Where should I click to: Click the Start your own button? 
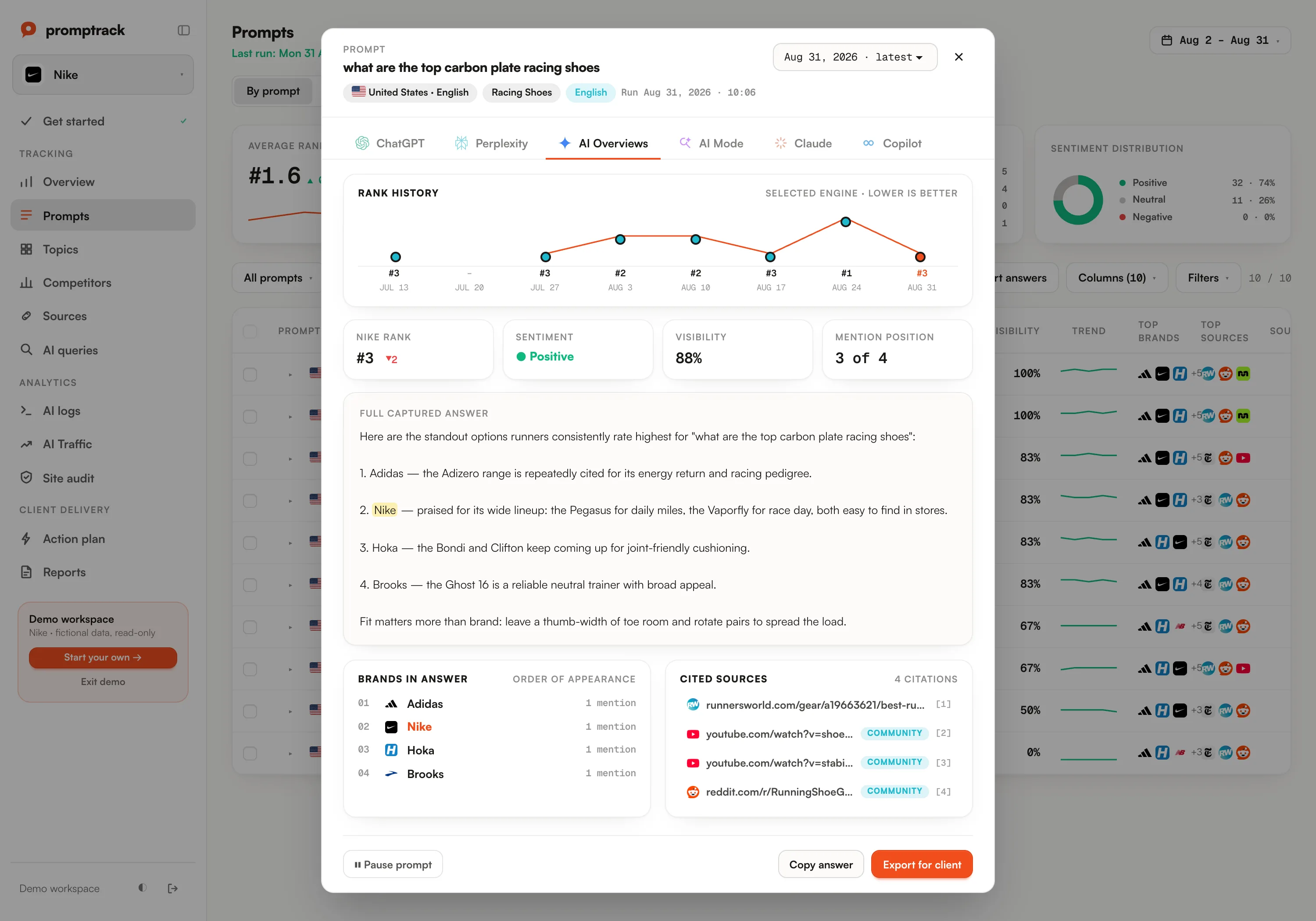coord(103,657)
